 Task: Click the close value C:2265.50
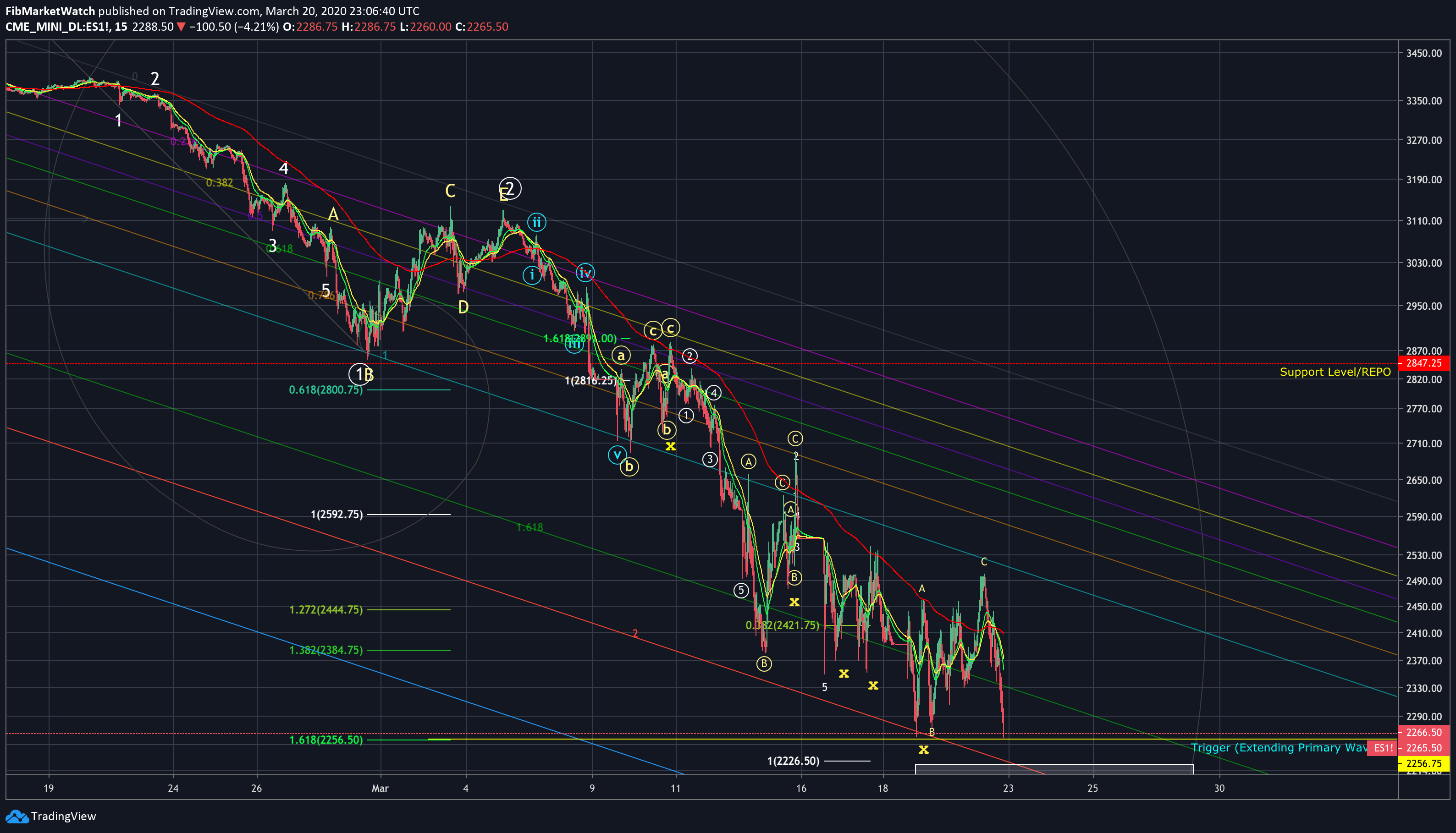click(482, 27)
